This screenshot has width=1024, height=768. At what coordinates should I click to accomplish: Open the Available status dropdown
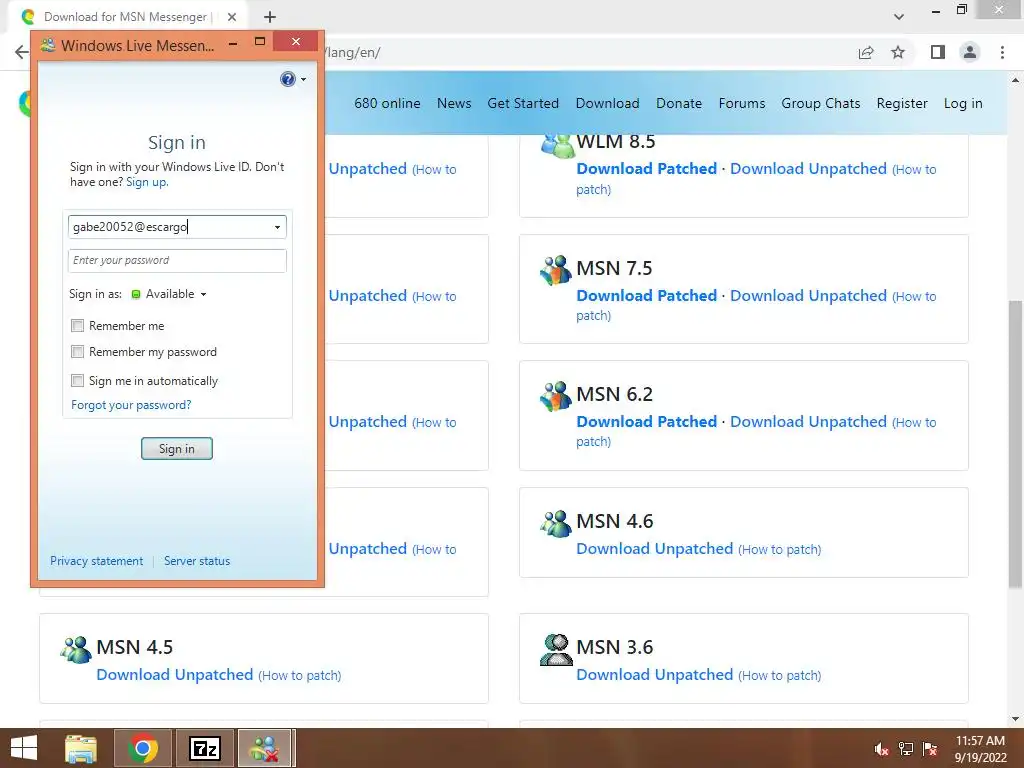169,294
